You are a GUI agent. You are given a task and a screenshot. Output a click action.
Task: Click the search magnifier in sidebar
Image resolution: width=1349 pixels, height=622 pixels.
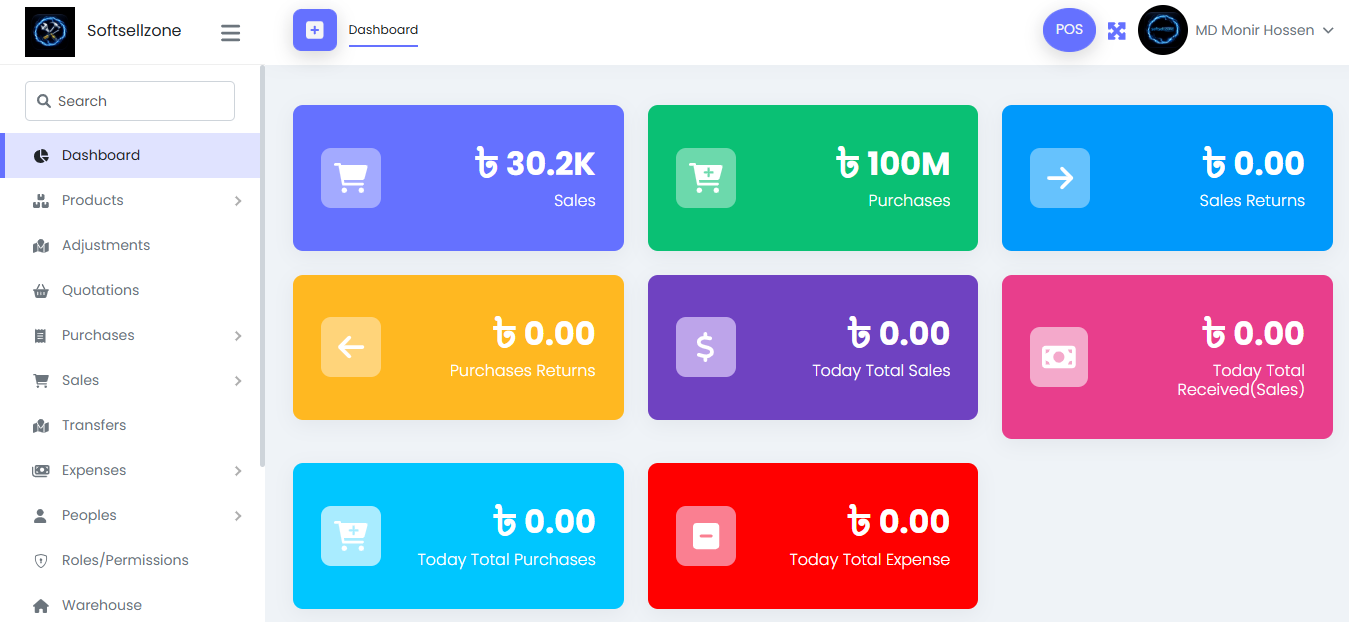(x=42, y=100)
